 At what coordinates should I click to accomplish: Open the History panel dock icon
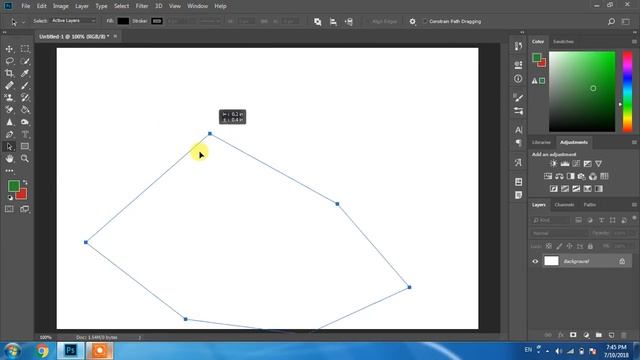click(518, 46)
